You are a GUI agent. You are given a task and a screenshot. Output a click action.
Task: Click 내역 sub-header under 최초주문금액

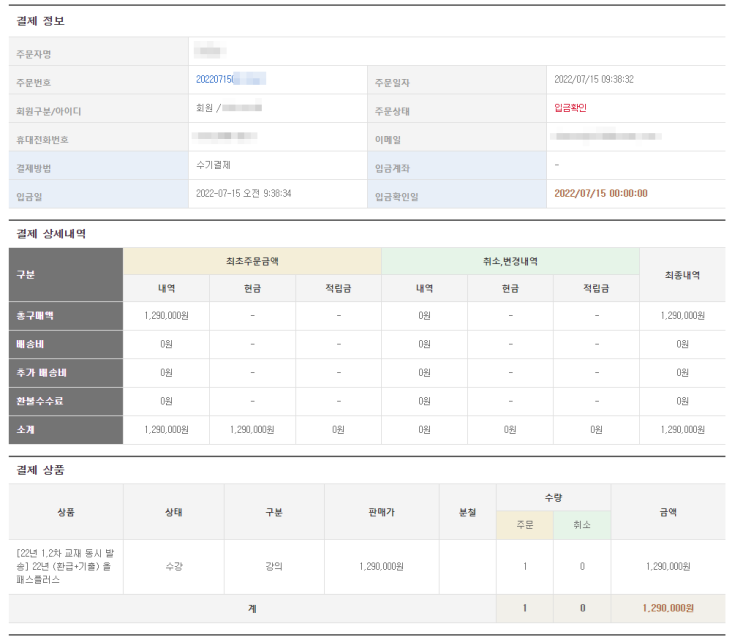click(166, 288)
